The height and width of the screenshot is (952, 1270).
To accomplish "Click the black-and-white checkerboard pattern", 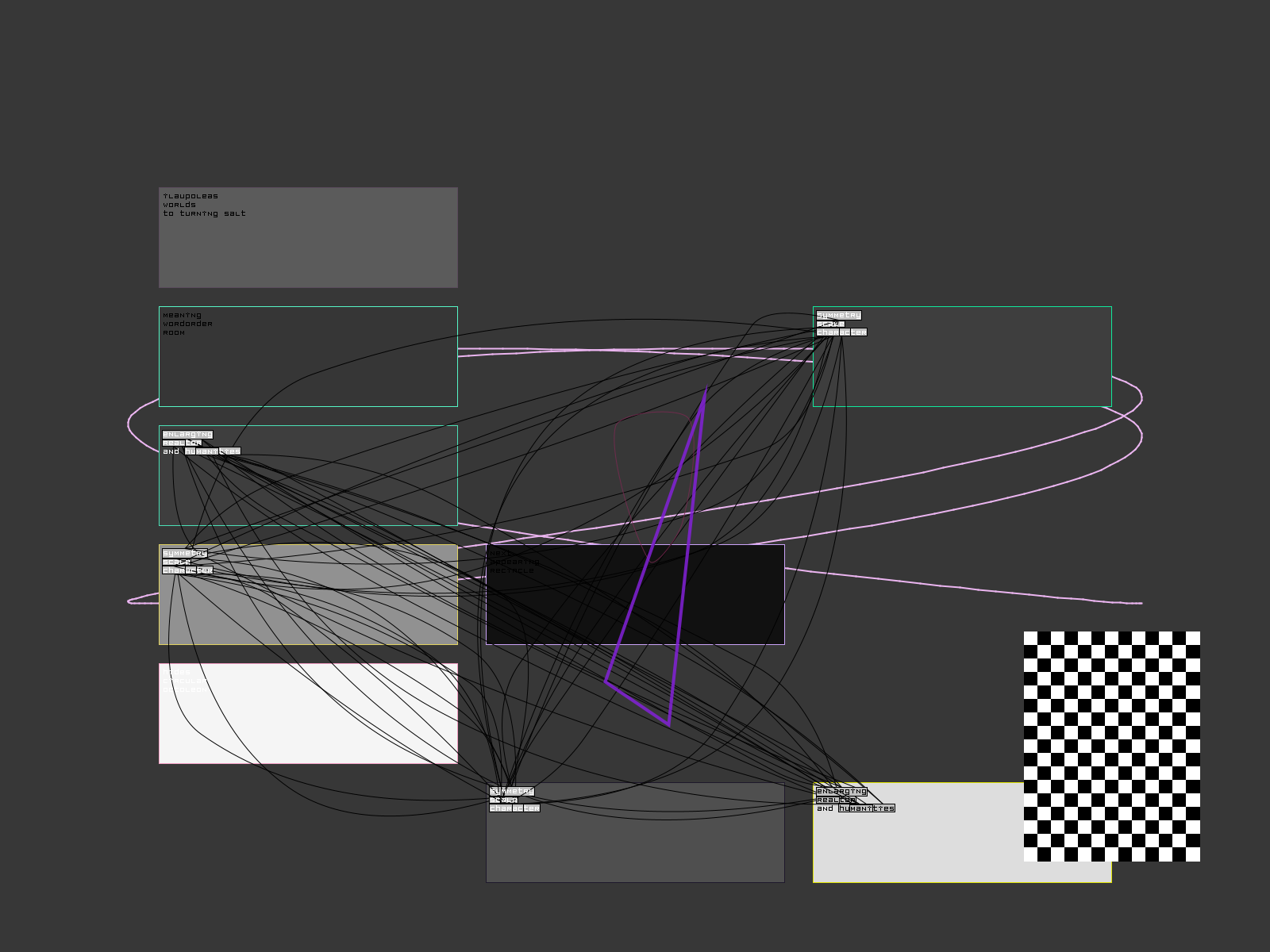I will click(1111, 746).
